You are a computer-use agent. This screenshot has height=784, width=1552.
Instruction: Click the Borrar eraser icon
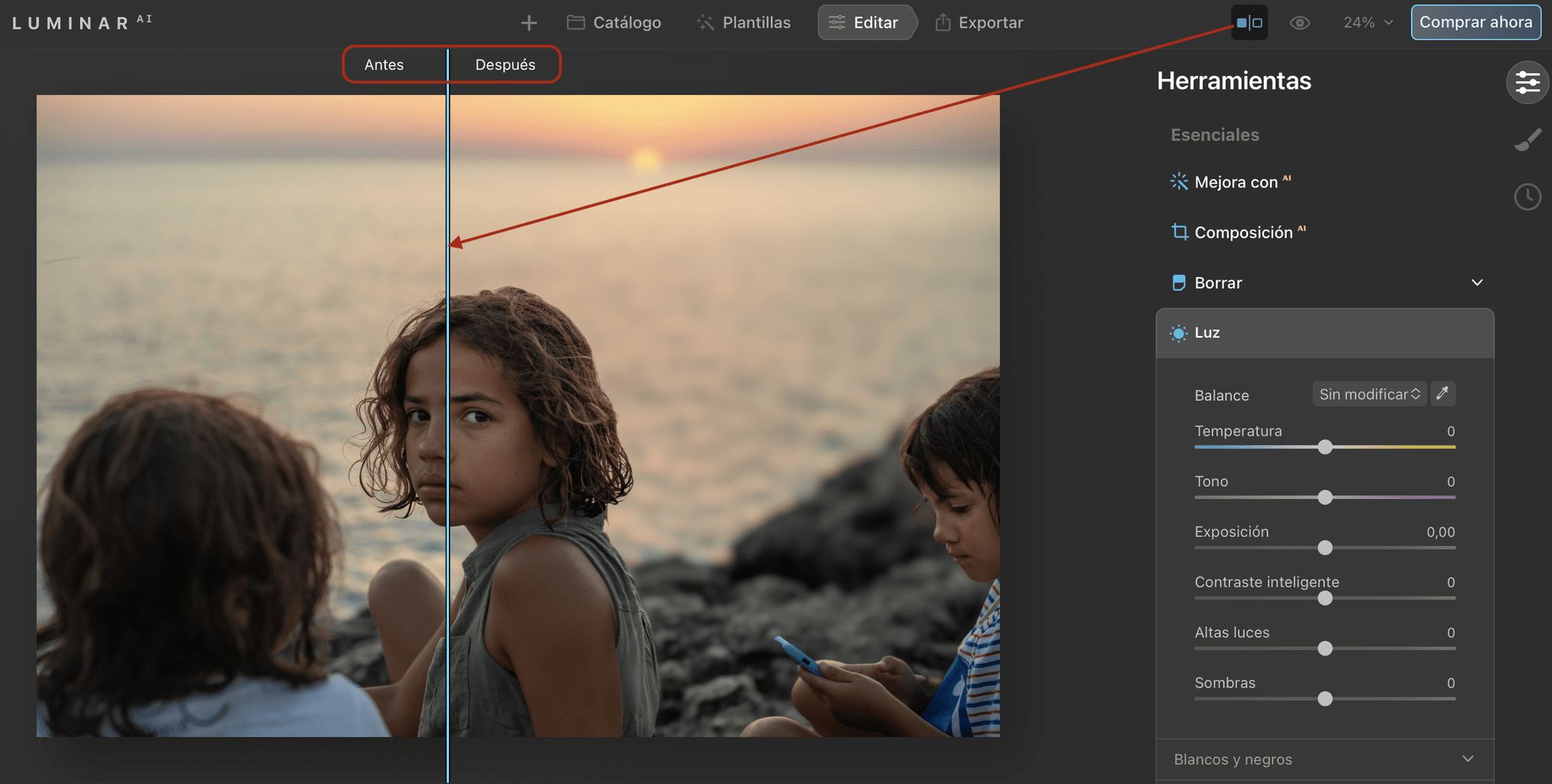pyautogui.click(x=1179, y=283)
